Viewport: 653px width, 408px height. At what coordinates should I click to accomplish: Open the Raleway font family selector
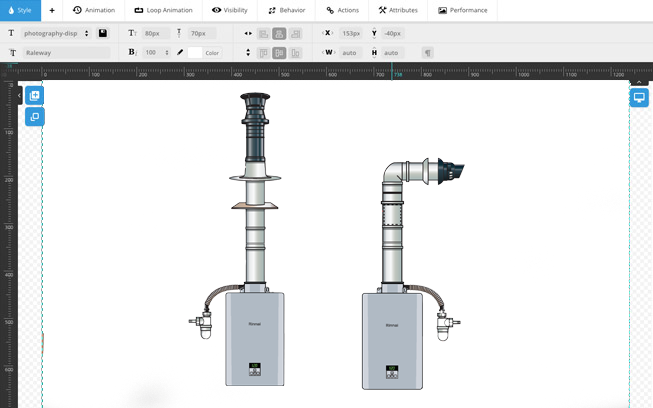coord(66,52)
